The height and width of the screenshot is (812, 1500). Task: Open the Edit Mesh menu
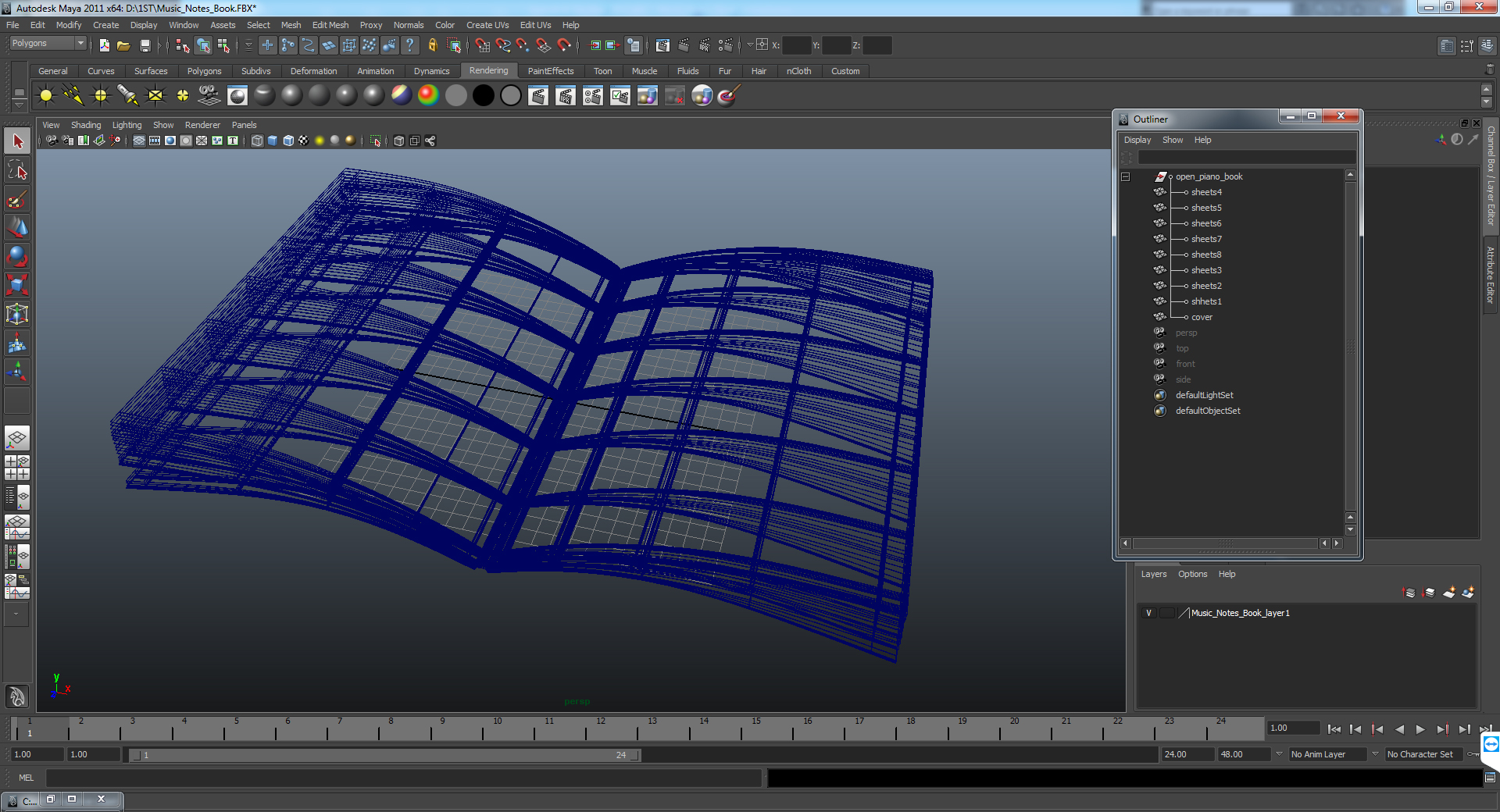pos(330,25)
